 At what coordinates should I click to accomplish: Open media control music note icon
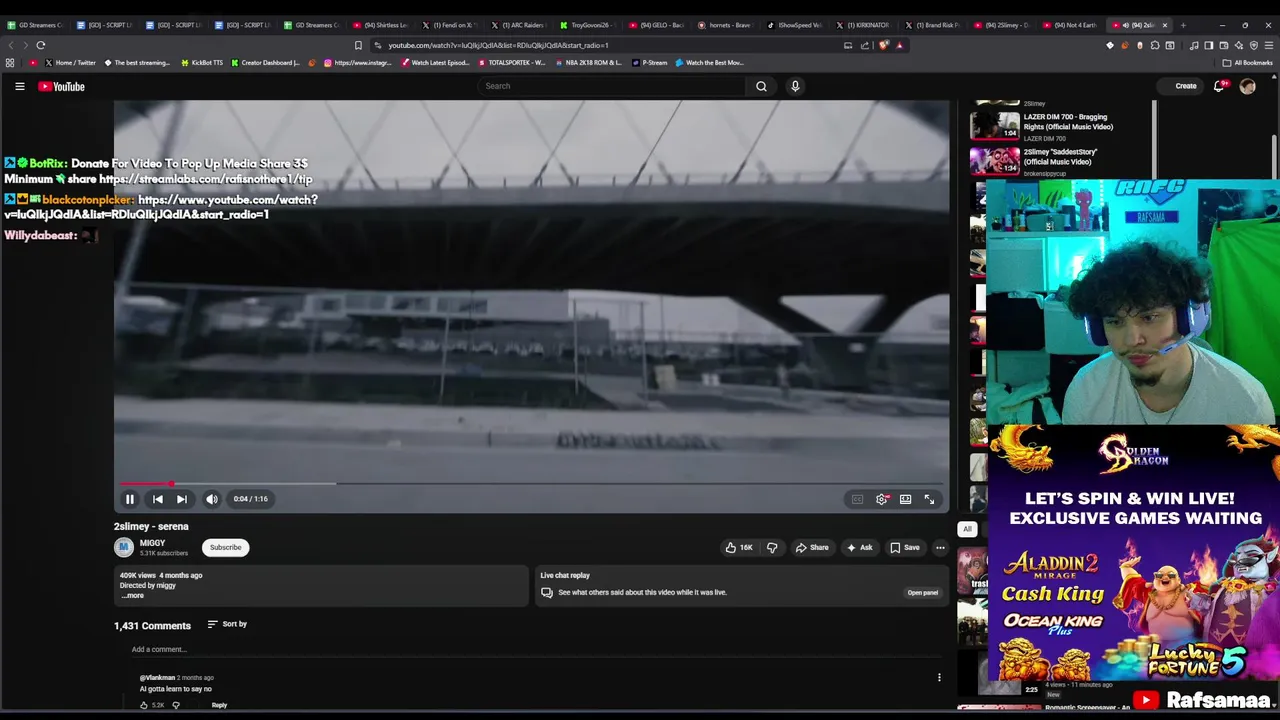pyautogui.click(x=1194, y=45)
